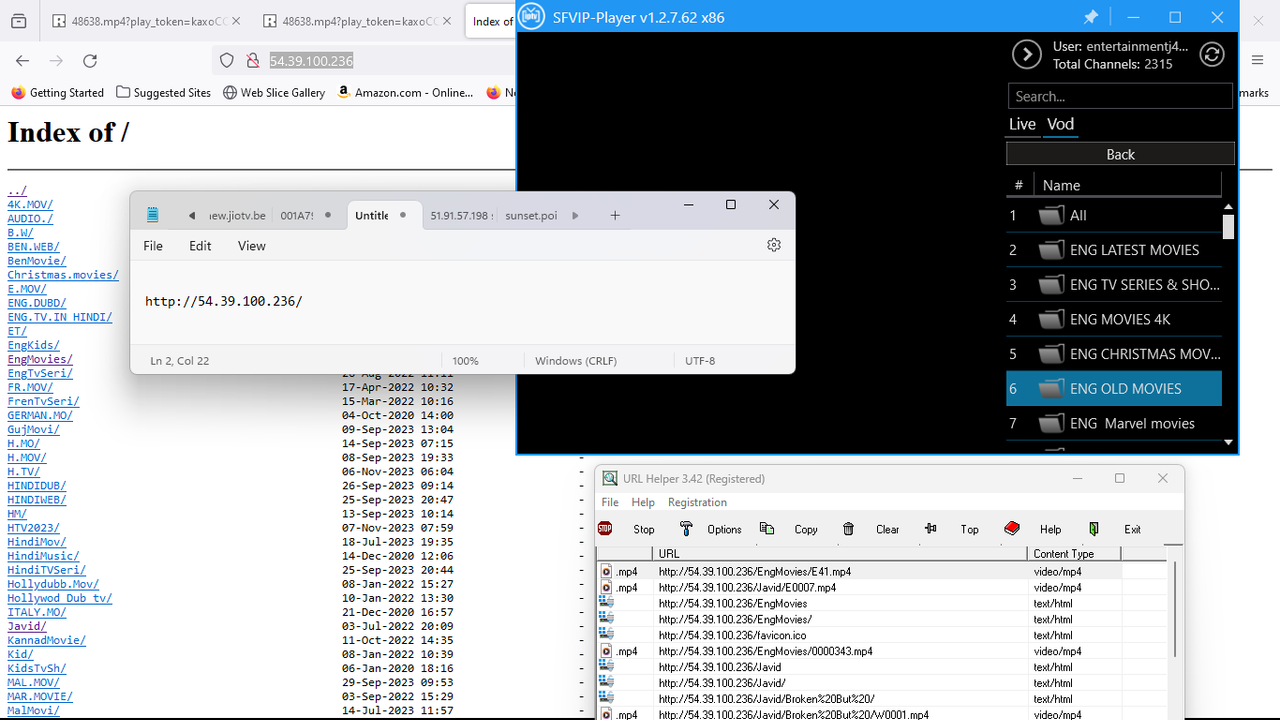Add a new Notepad tab
Screen dimensions: 1280x720
coord(615,215)
